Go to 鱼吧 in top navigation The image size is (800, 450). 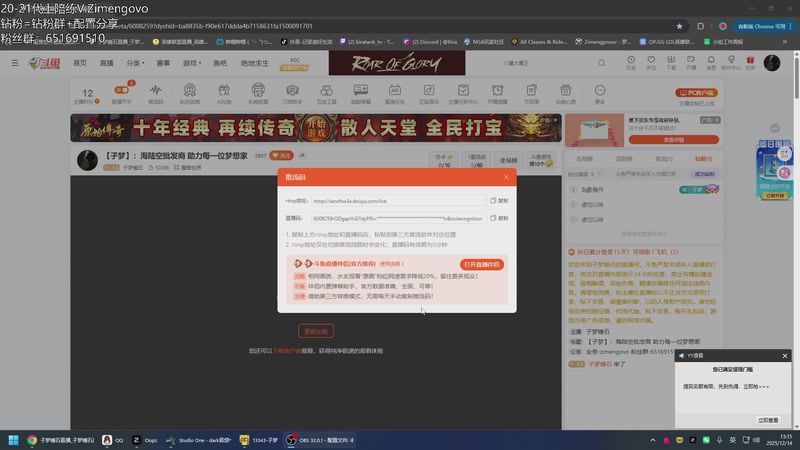tap(220, 63)
